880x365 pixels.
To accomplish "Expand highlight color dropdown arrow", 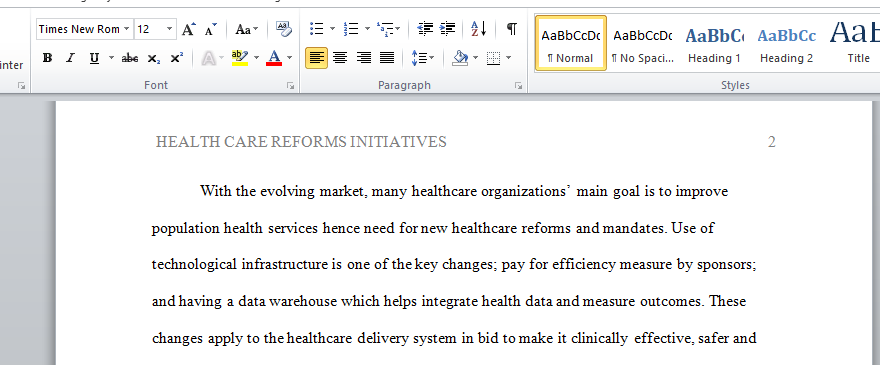I will pos(256,58).
